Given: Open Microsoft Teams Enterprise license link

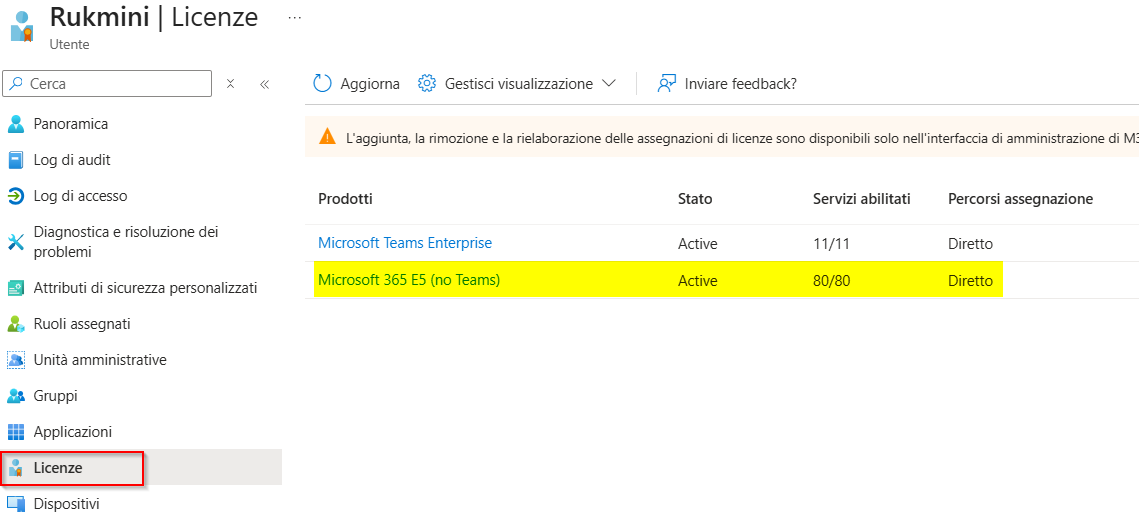Looking at the screenshot, I should 405,243.
